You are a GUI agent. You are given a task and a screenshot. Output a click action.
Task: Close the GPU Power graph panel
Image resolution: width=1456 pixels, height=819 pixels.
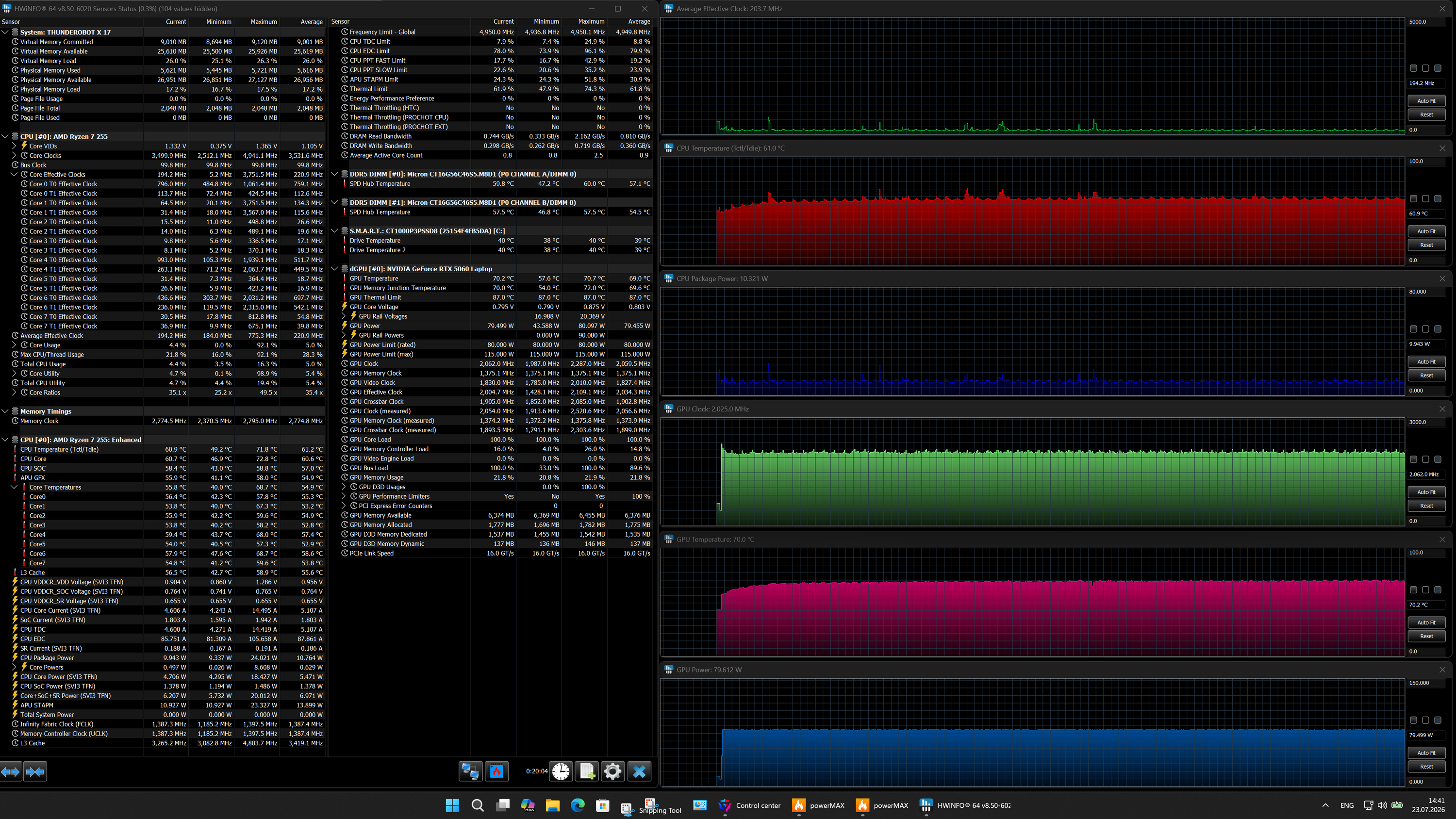tap(1442, 670)
